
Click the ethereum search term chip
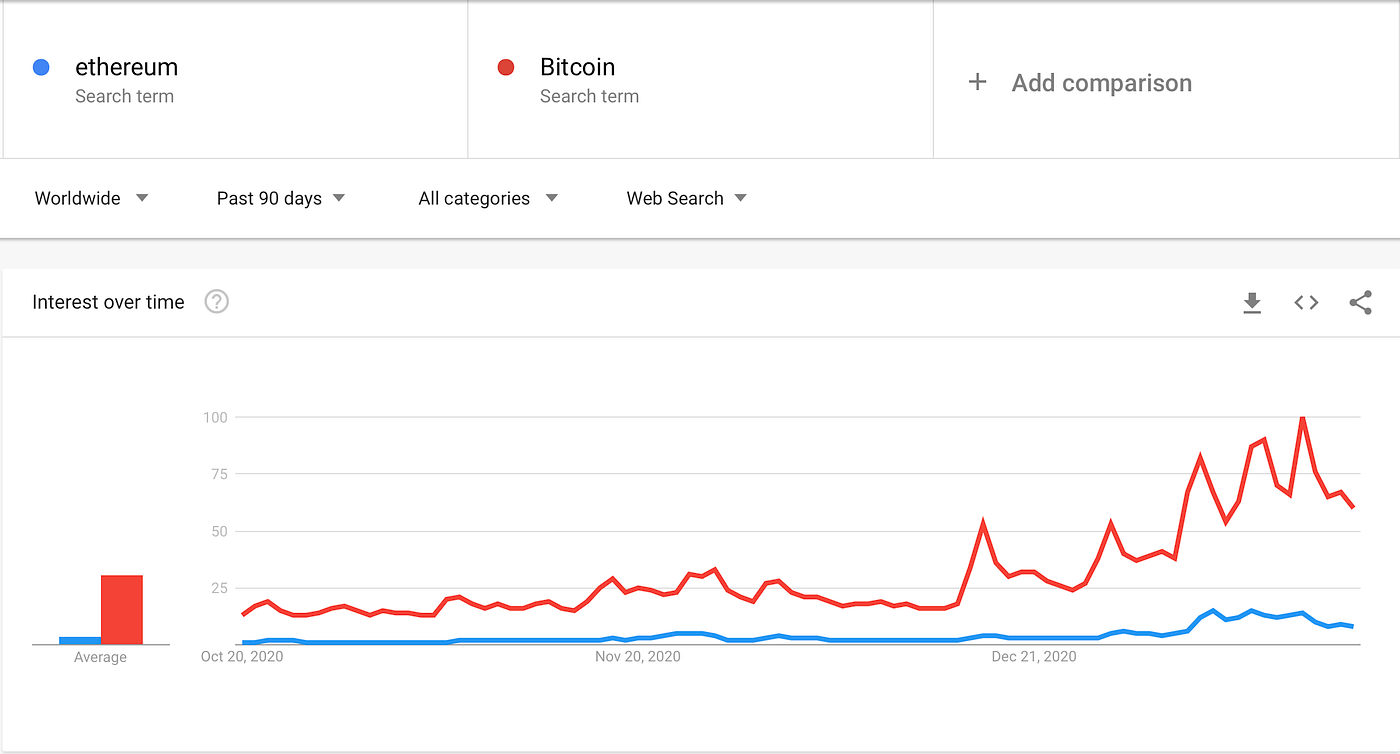coord(126,66)
